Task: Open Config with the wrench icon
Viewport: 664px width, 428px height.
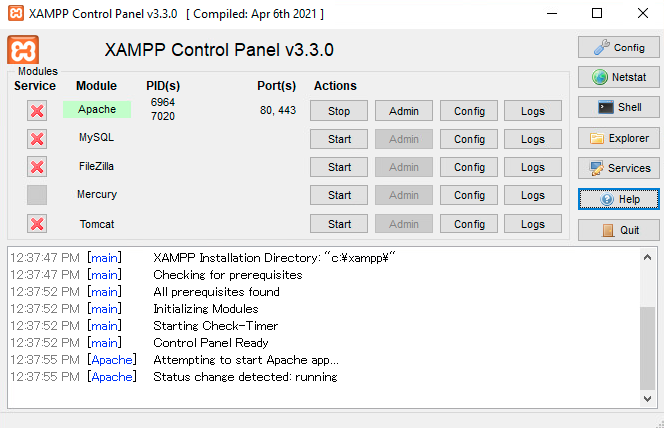Action: click(x=619, y=47)
